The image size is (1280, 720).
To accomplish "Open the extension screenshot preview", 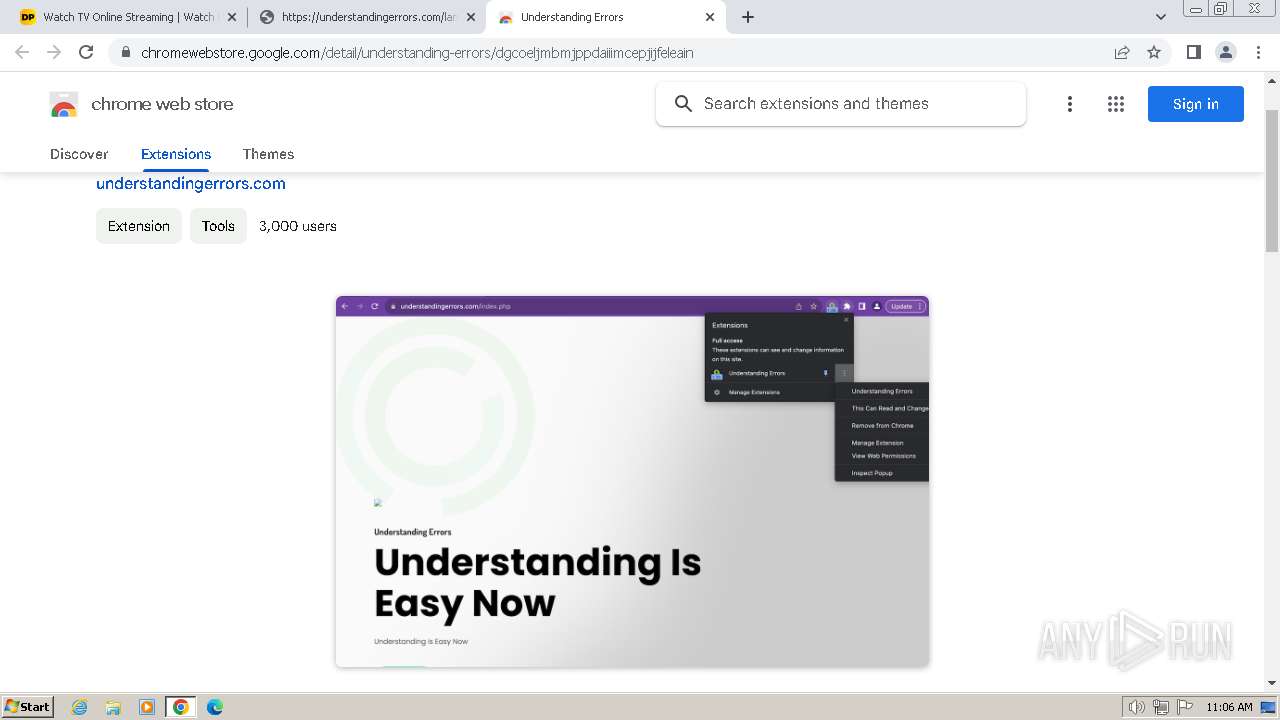I will (x=632, y=481).
